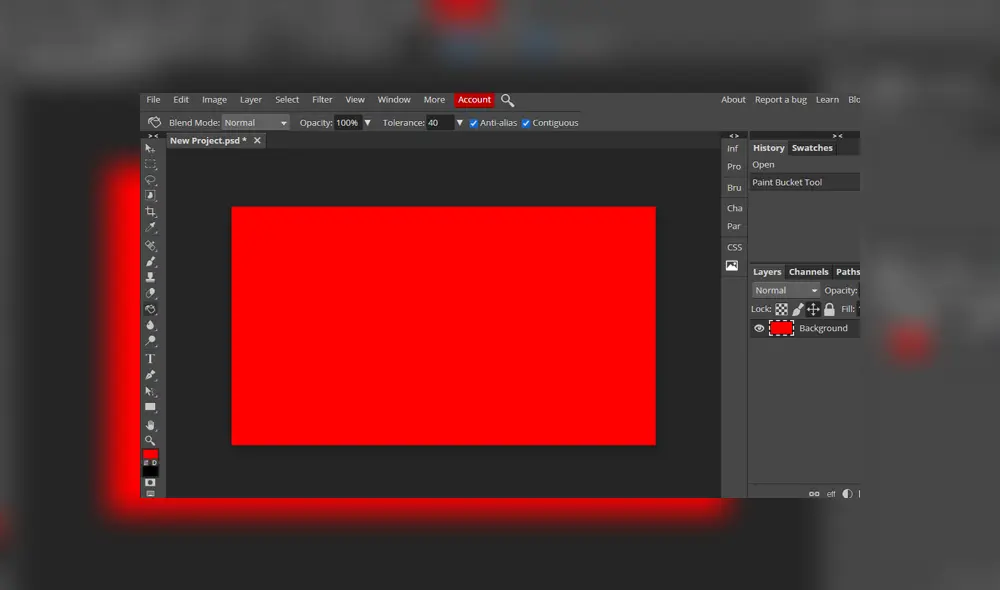The image size is (1000, 590).
Task: Uncheck the Contiguous option
Action: point(526,123)
